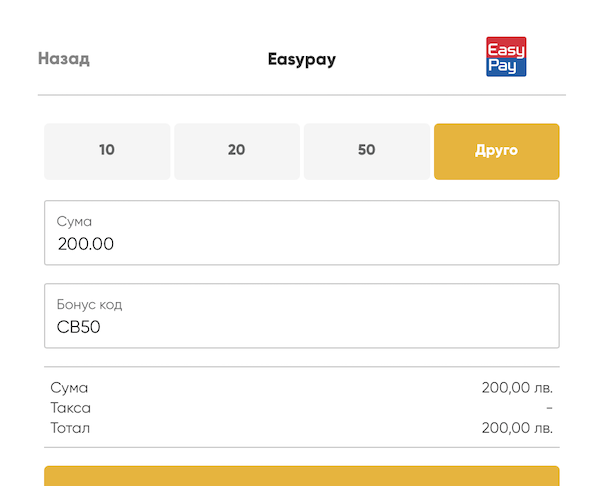Click the Сума row label in summary

point(69,388)
